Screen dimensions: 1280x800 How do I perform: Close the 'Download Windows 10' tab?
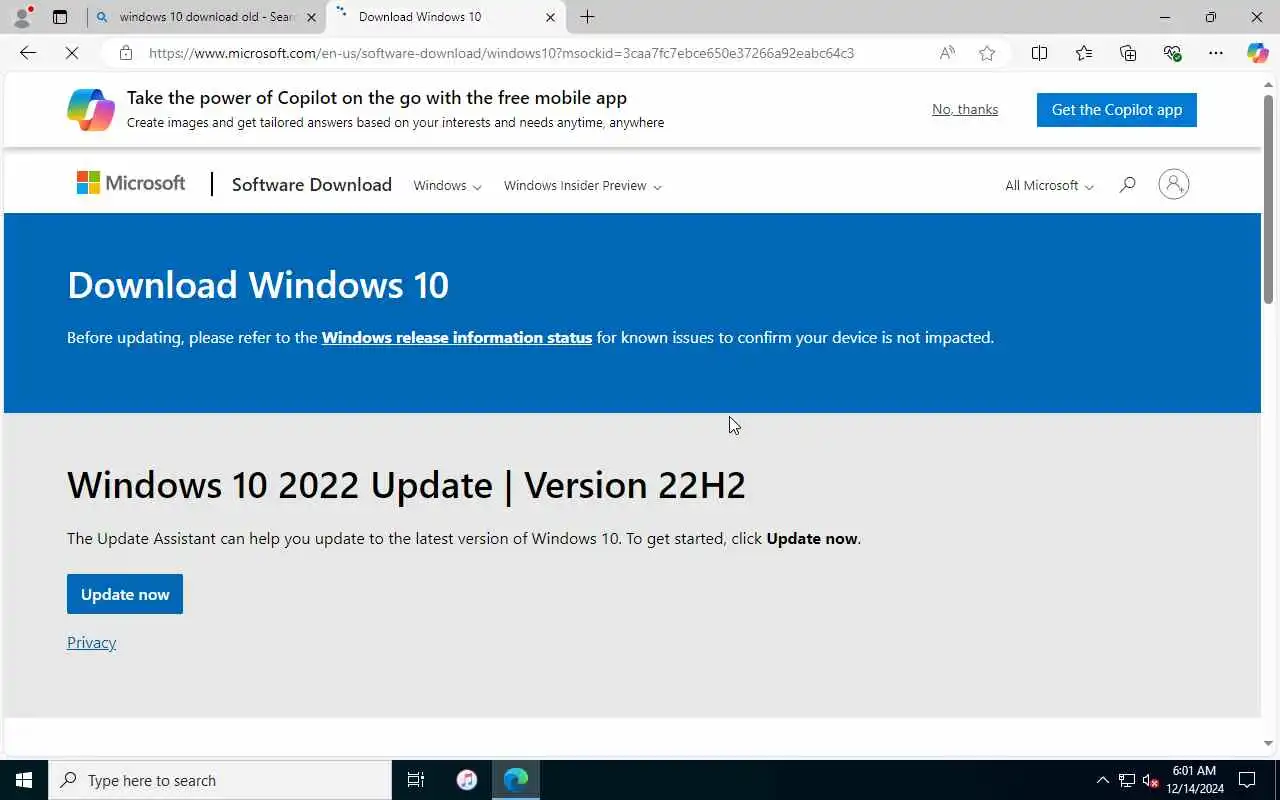[550, 17]
